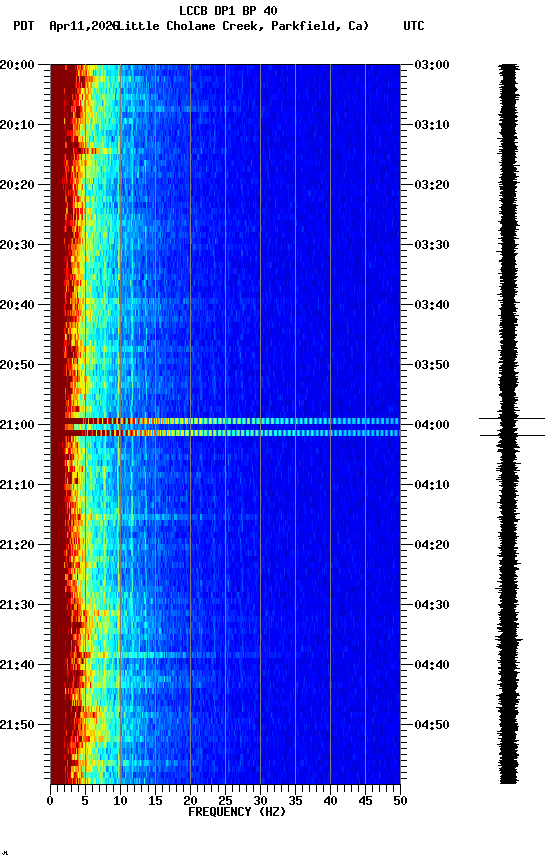Viewport: 552px width, 864px height.
Task: Click the title text 'LCCB DP1 BP 40'
Action: (228, 10)
